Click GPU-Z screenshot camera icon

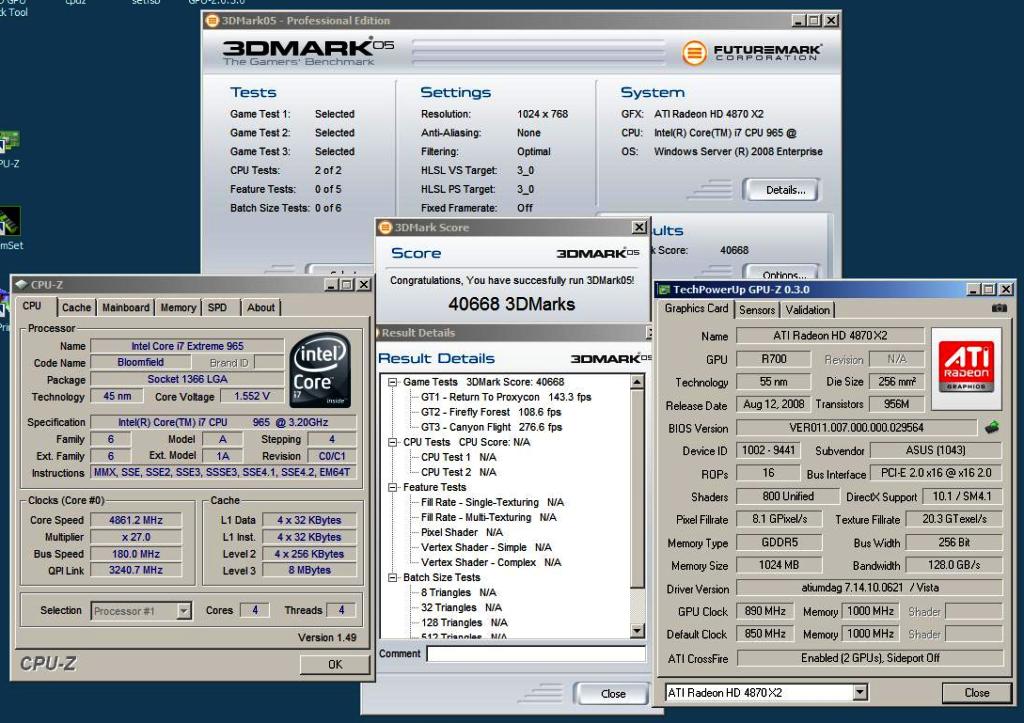point(999,308)
